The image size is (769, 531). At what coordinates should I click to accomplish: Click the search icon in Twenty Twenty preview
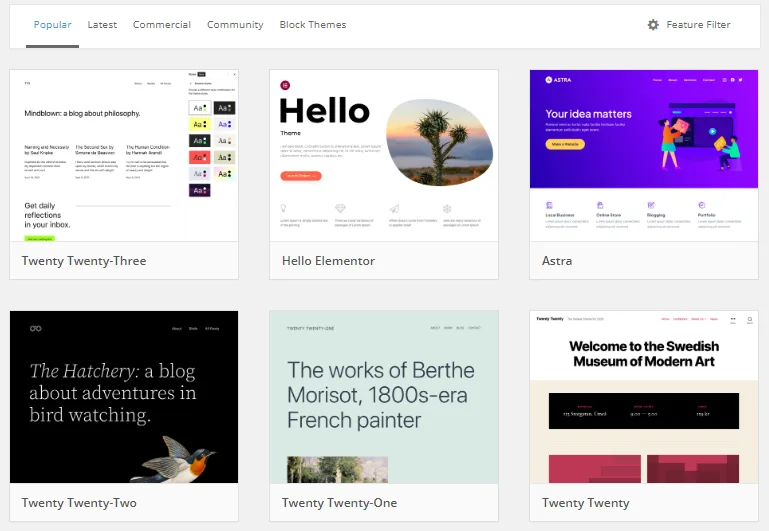coord(750,320)
